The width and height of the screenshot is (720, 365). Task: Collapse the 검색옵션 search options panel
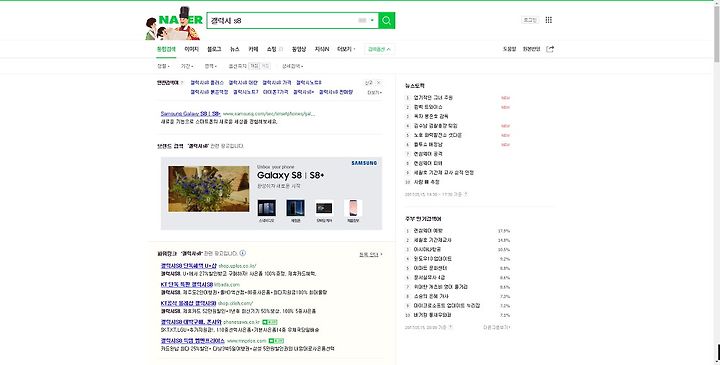point(379,49)
